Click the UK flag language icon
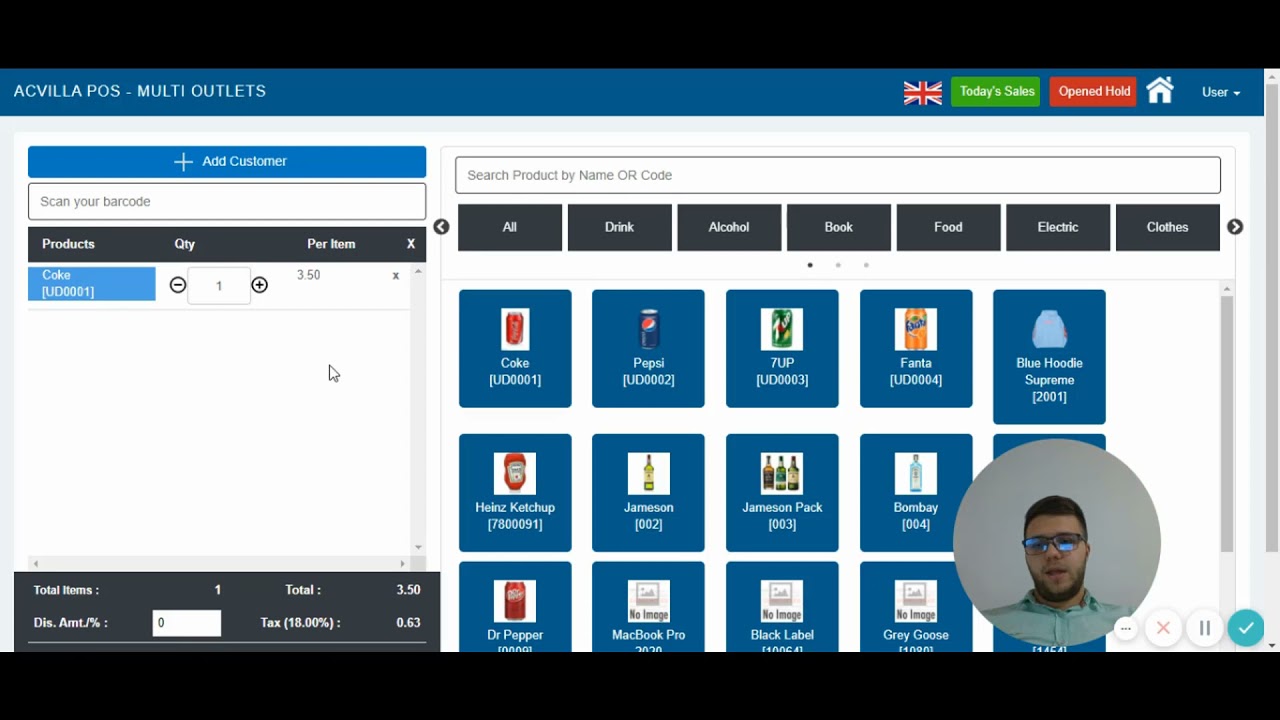 click(x=922, y=92)
